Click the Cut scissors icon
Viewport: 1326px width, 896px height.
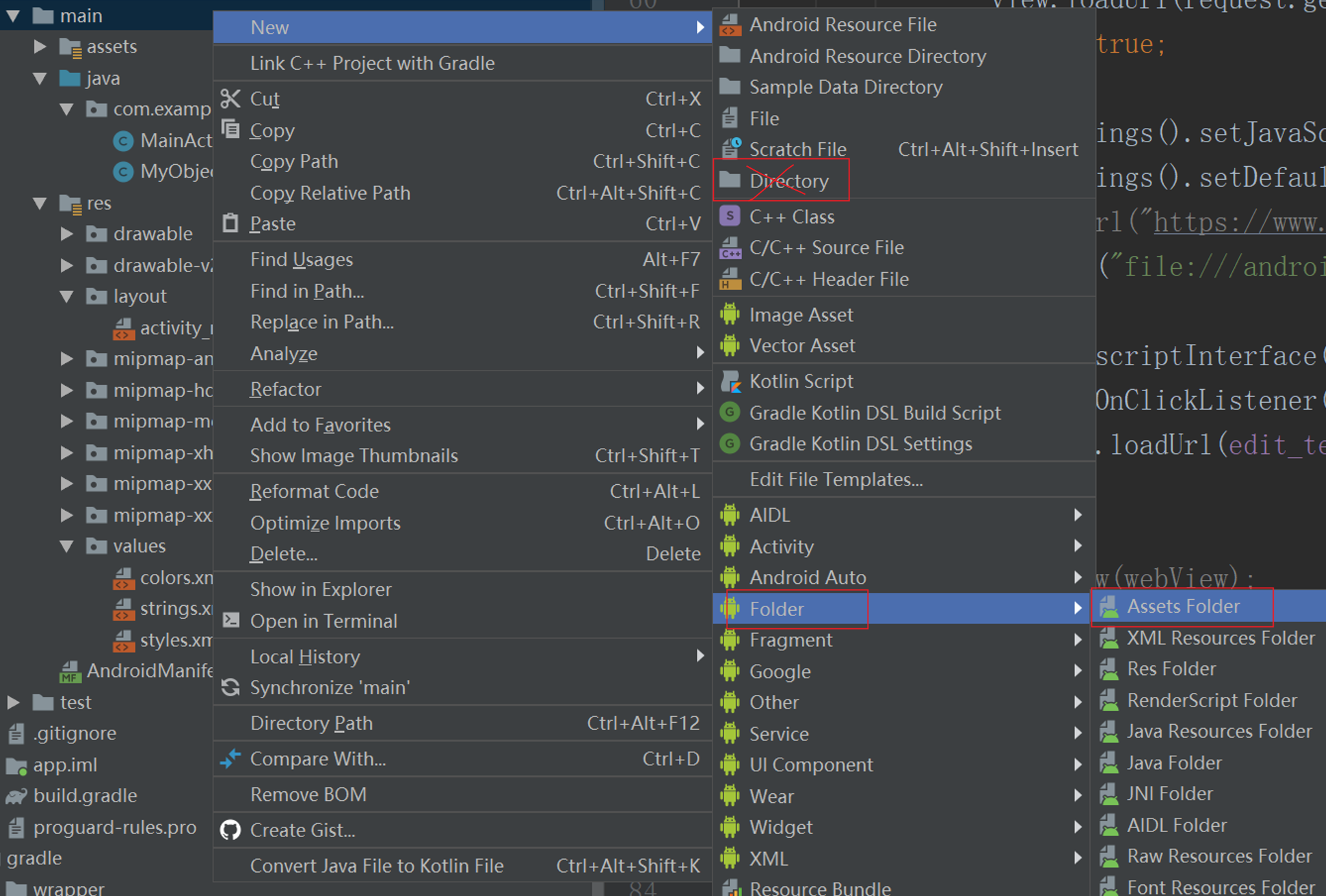pyautogui.click(x=230, y=99)
